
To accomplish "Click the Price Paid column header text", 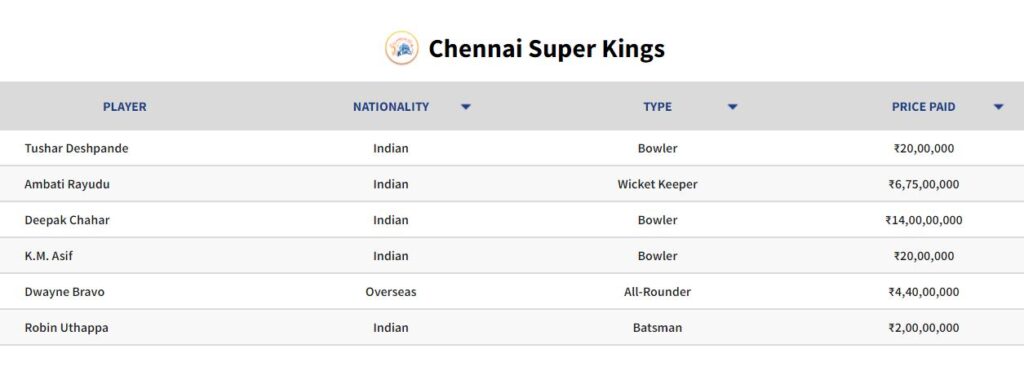I will [x=923, y=106].
